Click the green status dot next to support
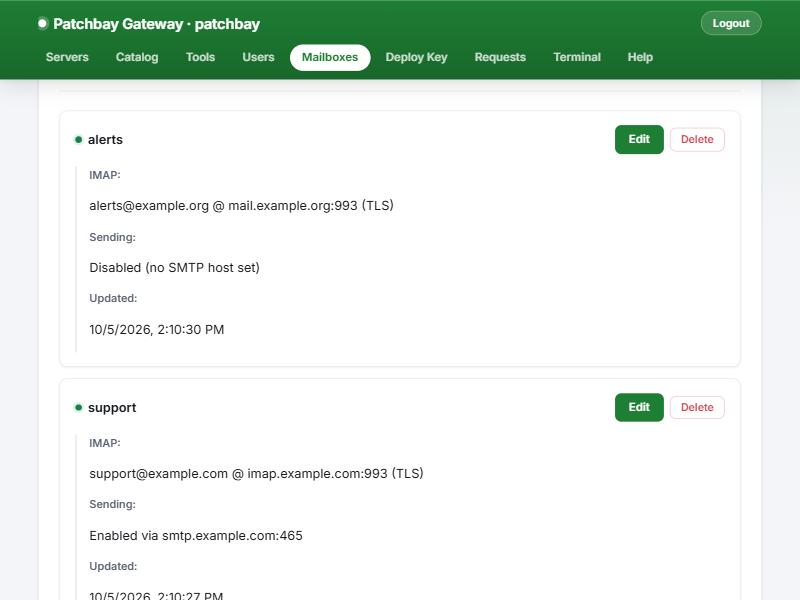 click(79, 408)
